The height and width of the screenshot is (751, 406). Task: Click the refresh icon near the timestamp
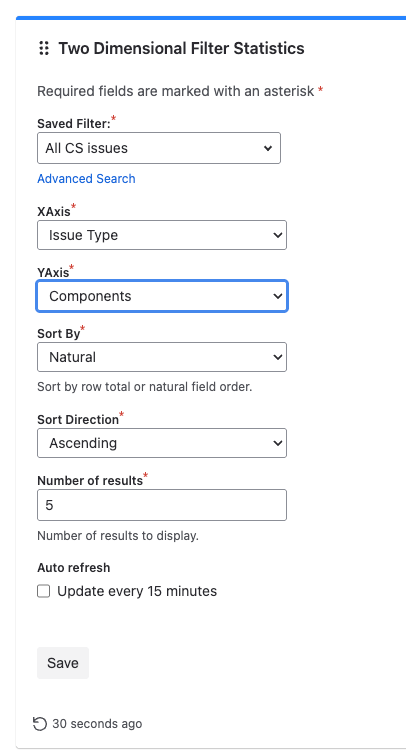pyautogui.click(x=40, y=724)
